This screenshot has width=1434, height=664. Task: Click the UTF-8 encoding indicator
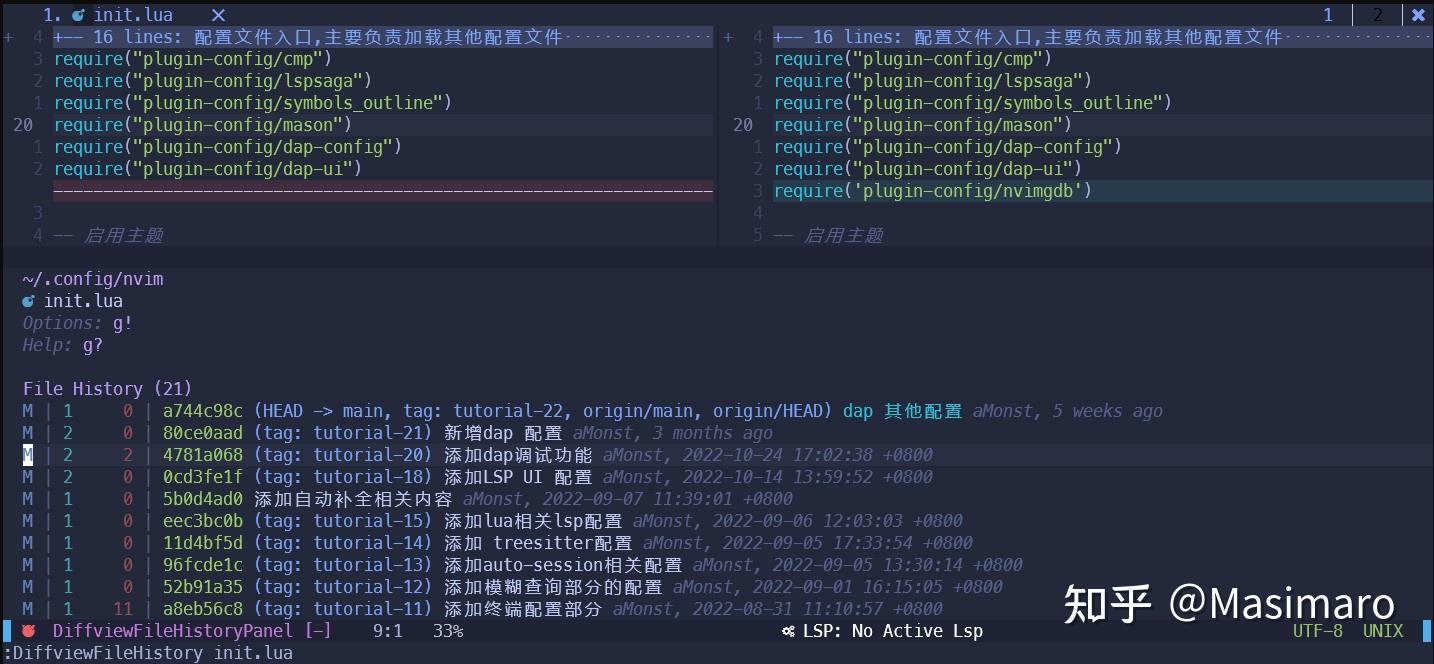pyautogui.click(x=1317, y=630)
